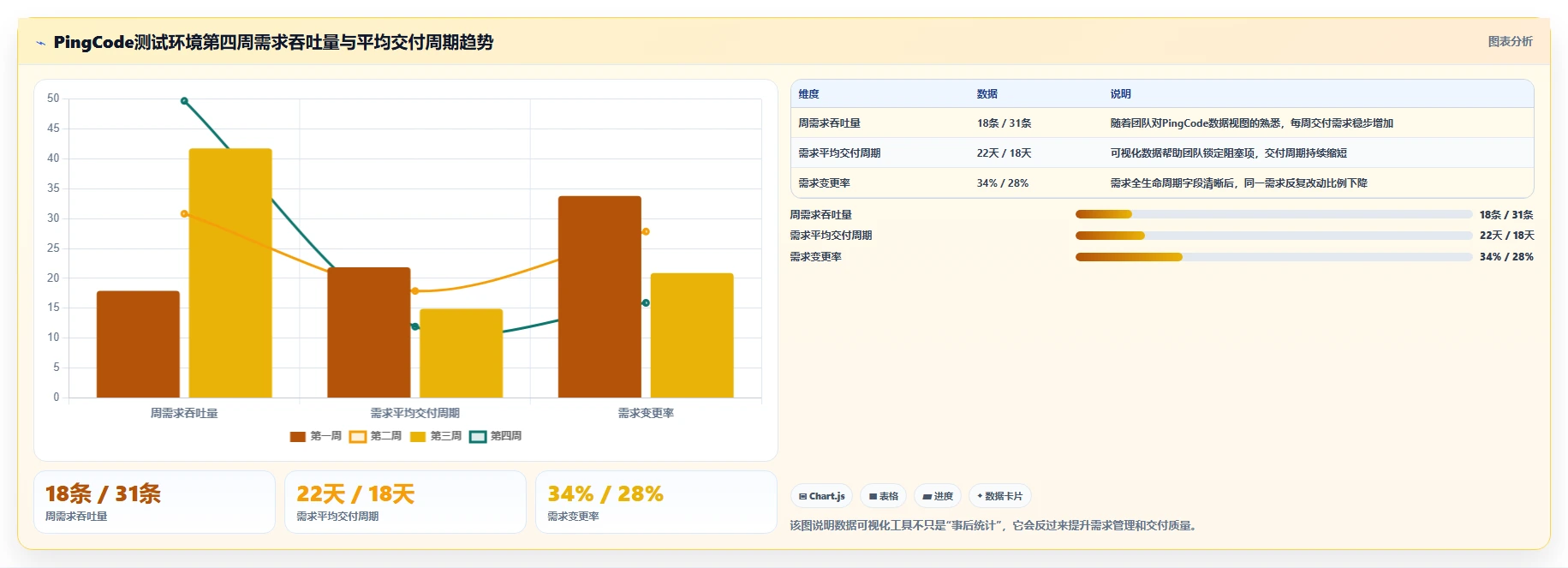
Task: Open the 22天 / 18天 summary card
Action: tap(405, 502)
